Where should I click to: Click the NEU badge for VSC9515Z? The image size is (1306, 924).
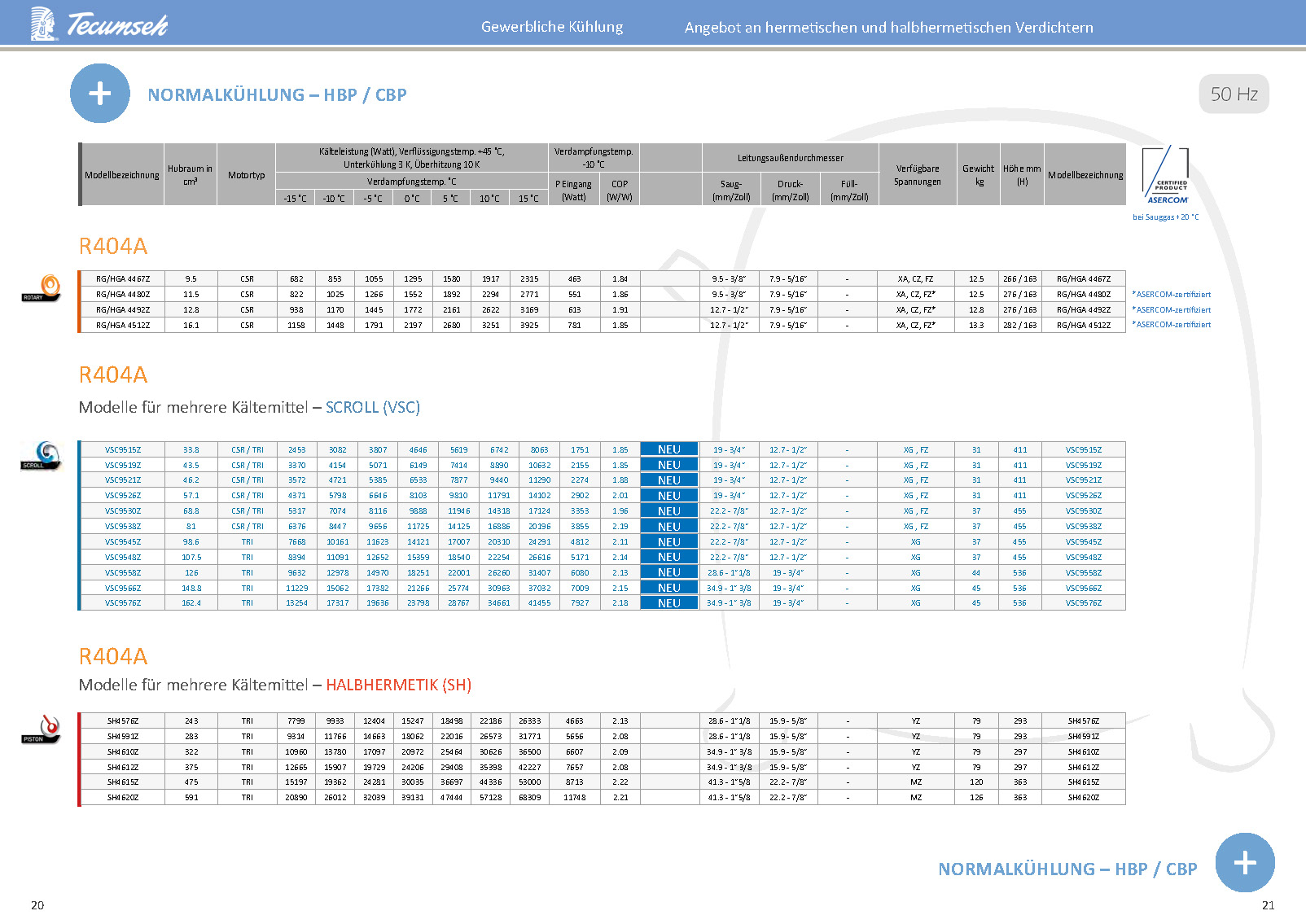pyautogui.click(x=669, y=449)
